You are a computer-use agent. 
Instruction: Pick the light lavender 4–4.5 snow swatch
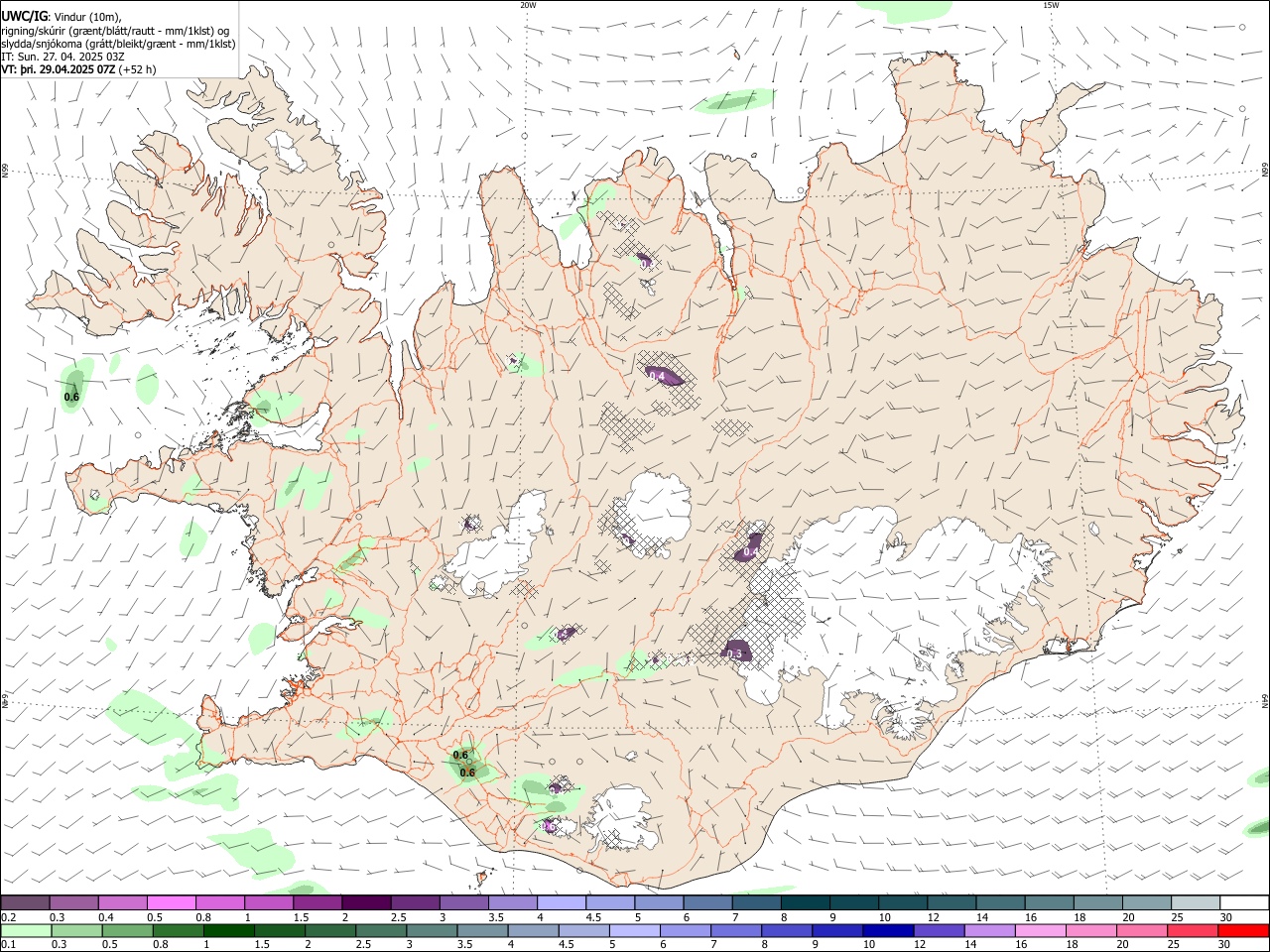coord(561,903)
